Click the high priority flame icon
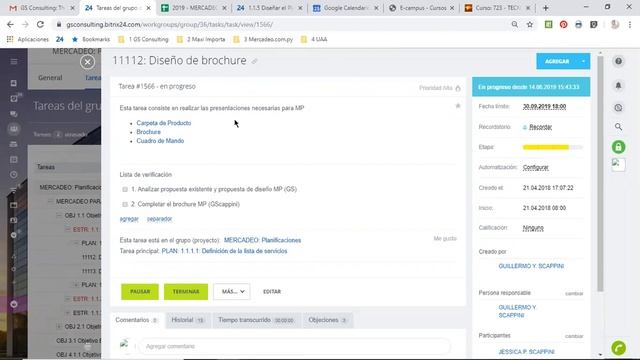 click(458, 88)
